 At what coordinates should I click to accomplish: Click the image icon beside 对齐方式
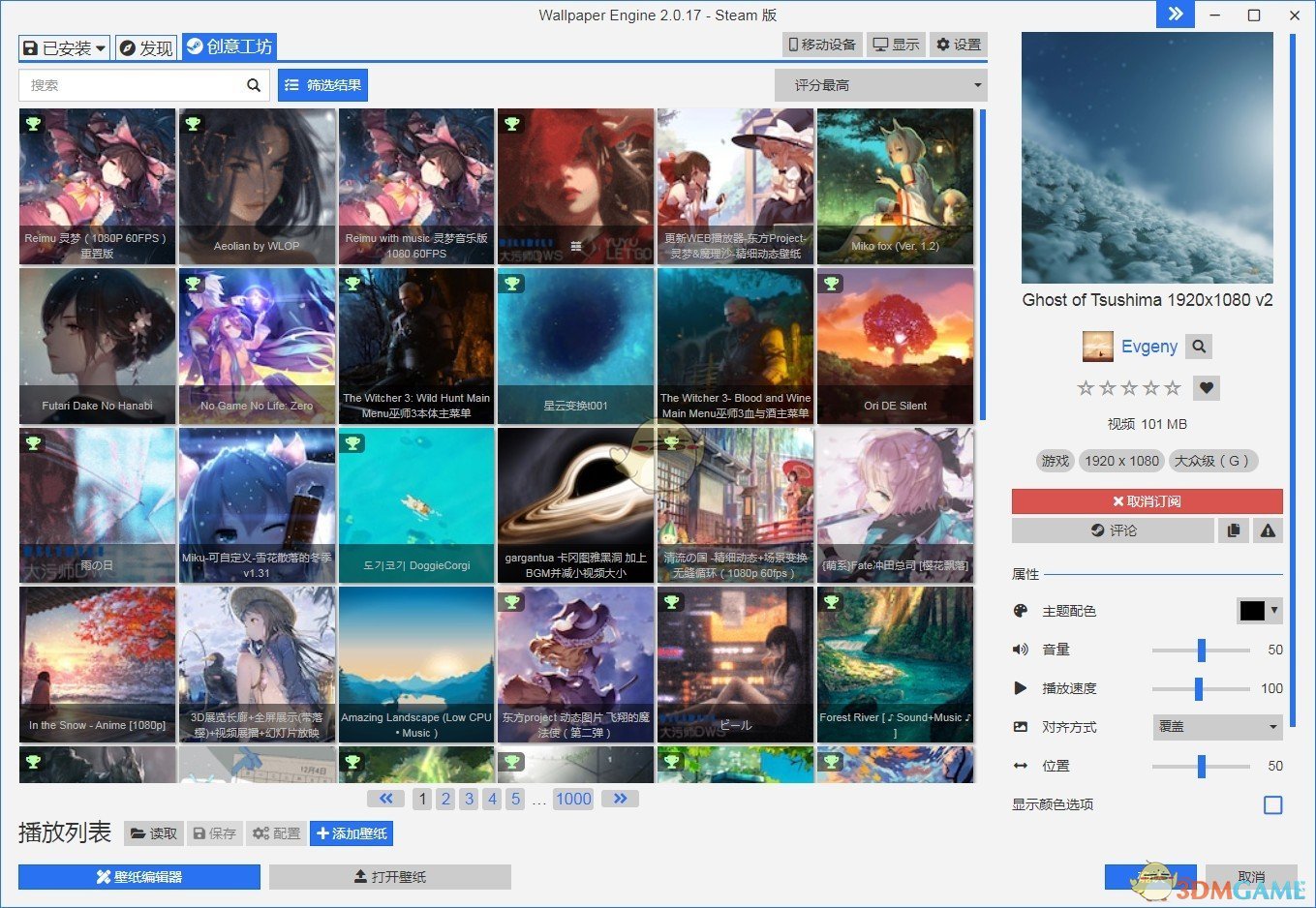tap(1020, 727)
